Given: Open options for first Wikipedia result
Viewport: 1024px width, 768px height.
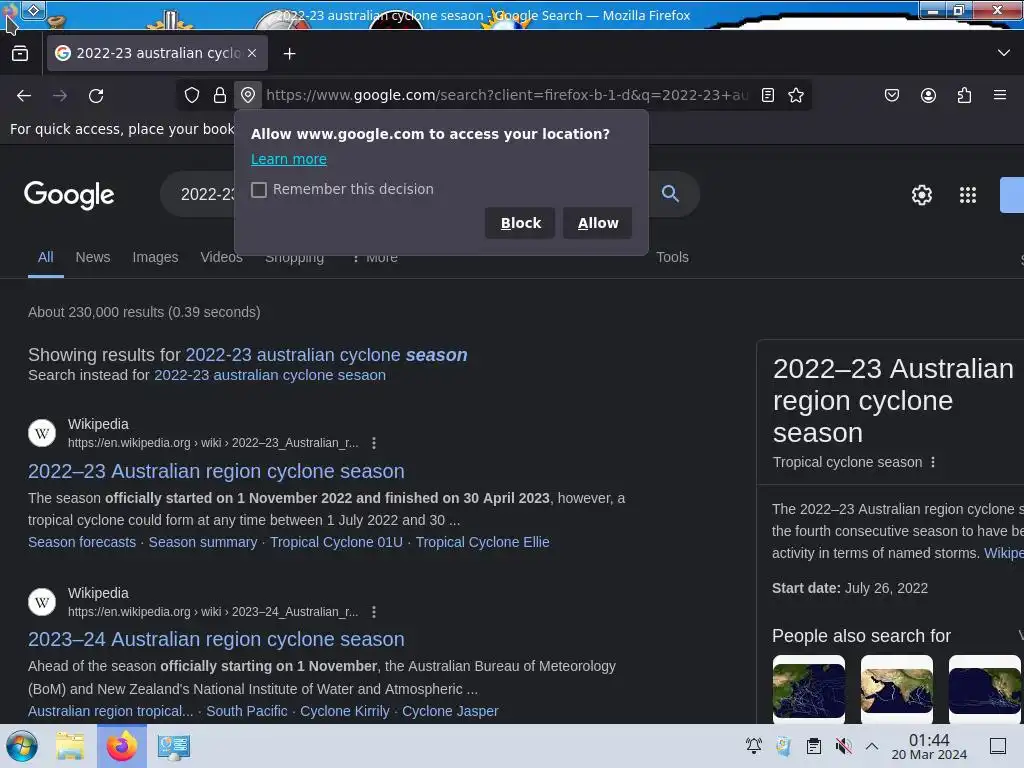Looking at the screenshot, I should pos(374,443).
